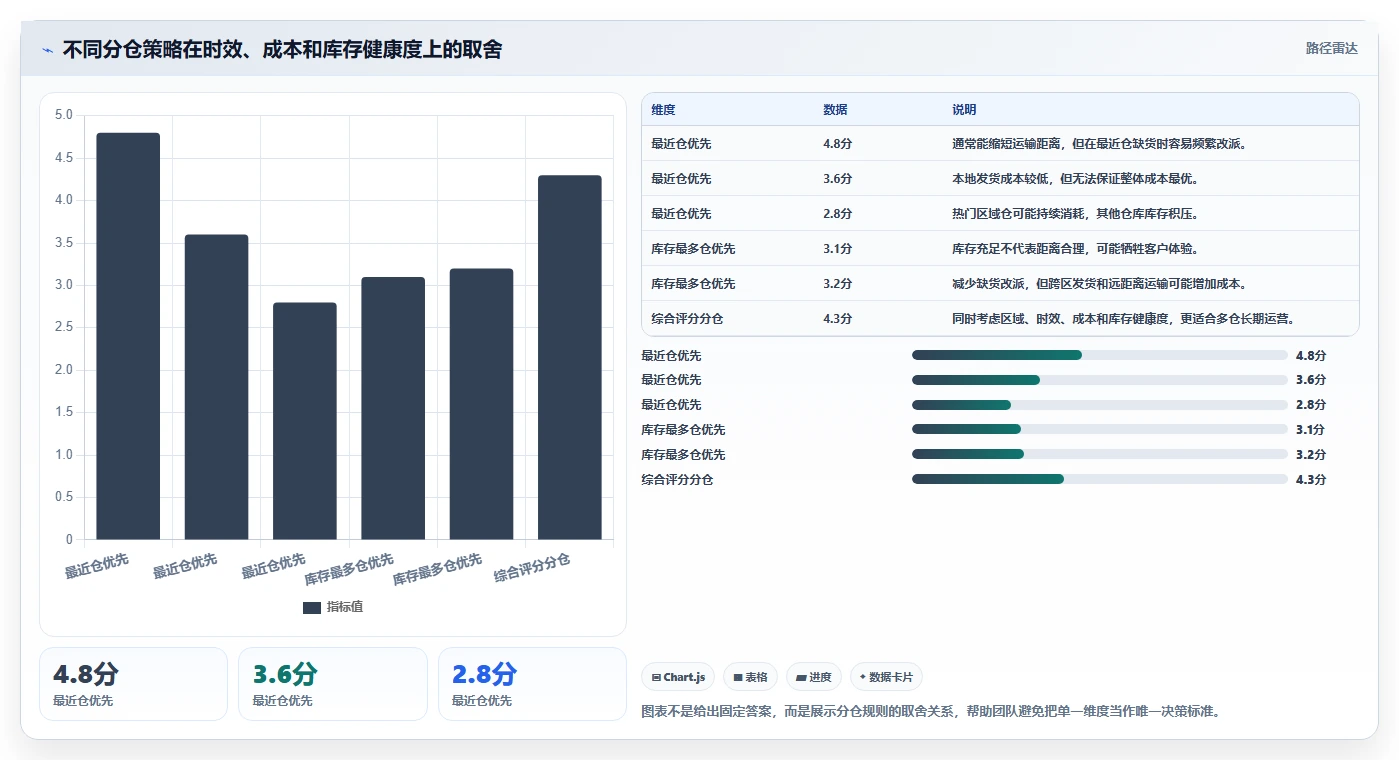Click the 2.8分 table cell
The image size is (1399, 760).
click(x=837, y=214)
